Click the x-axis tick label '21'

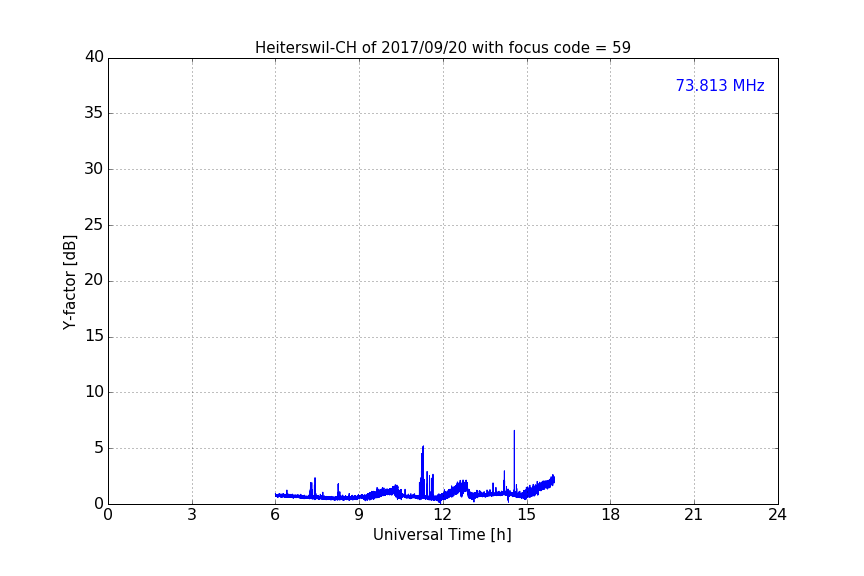pyautogui.click(x=694, y=515)
